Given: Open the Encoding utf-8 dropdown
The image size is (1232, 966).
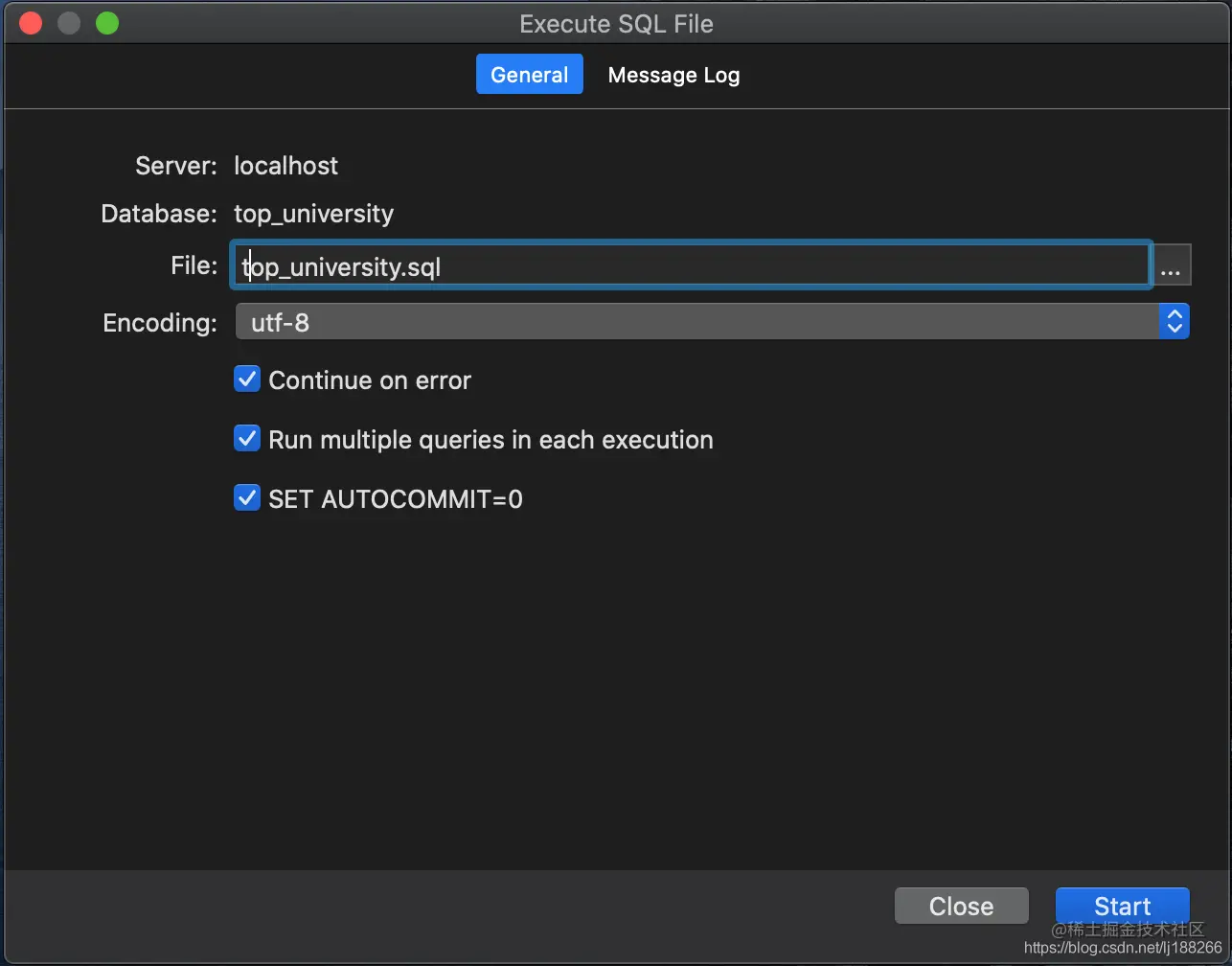Looking at the screenshot, I should (712, 322).
